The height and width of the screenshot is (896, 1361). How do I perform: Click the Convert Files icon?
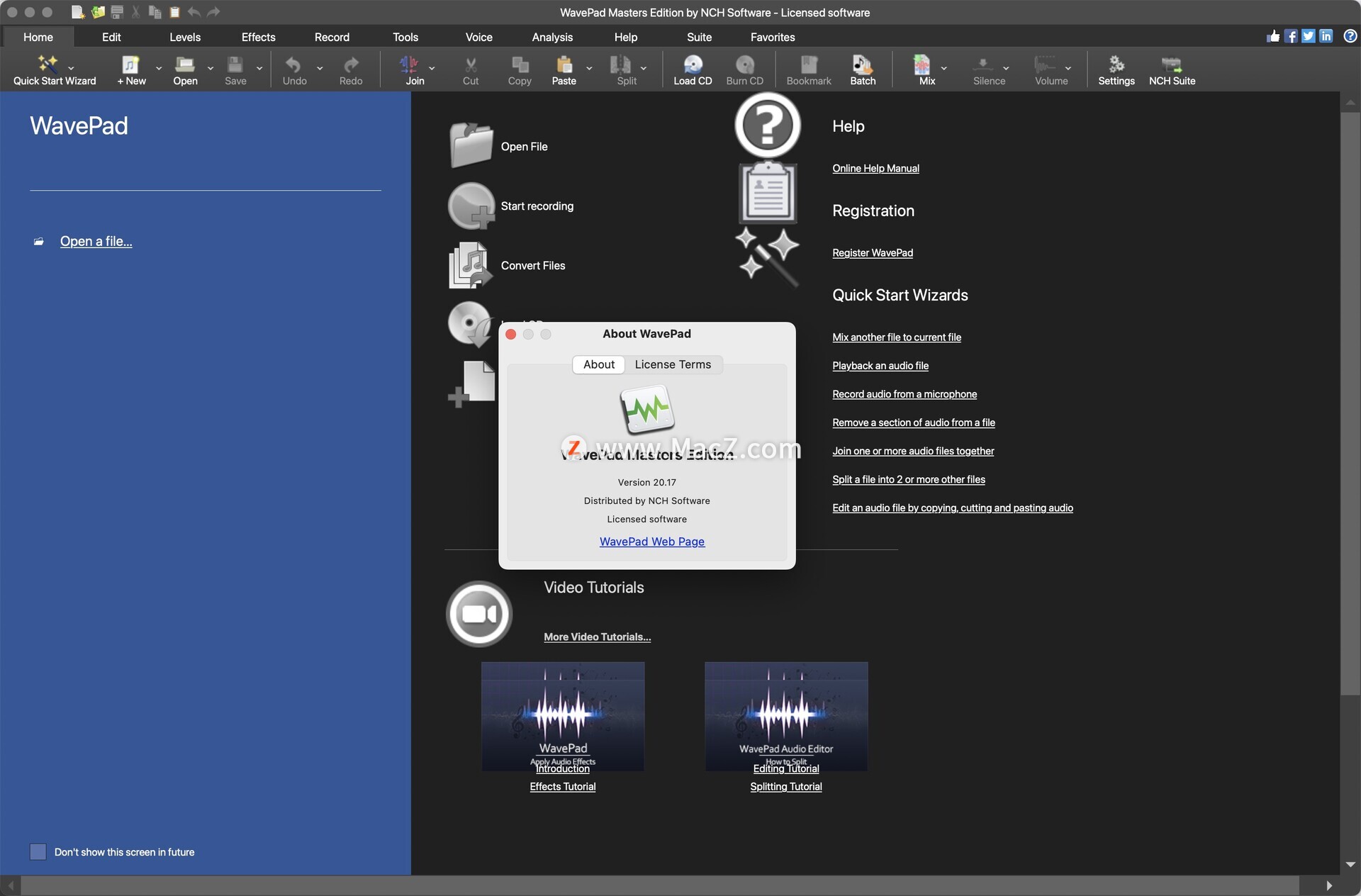(471, 266)
